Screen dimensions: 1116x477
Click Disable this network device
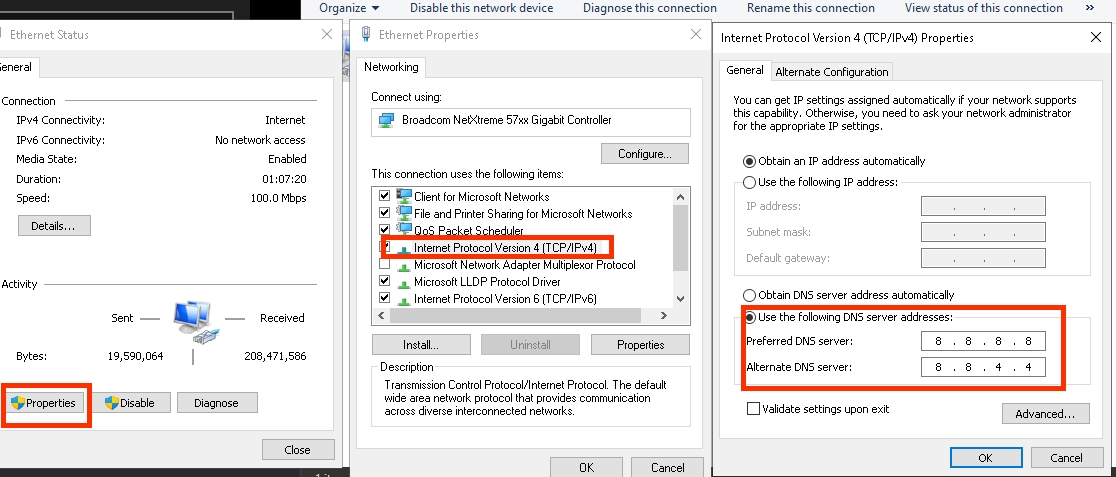pos(481,8)
